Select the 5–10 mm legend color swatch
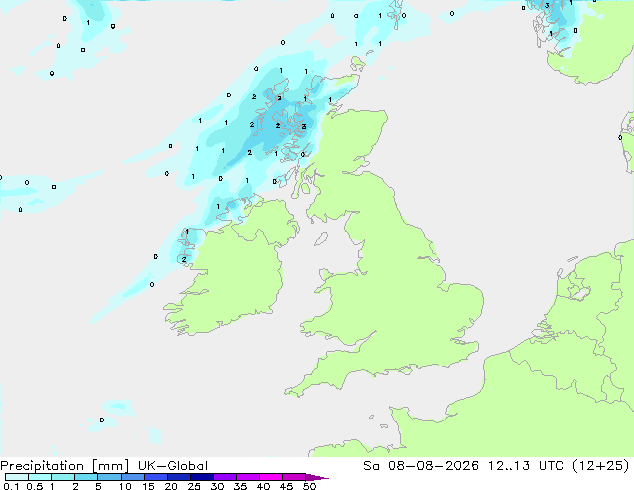 (109, 477)
